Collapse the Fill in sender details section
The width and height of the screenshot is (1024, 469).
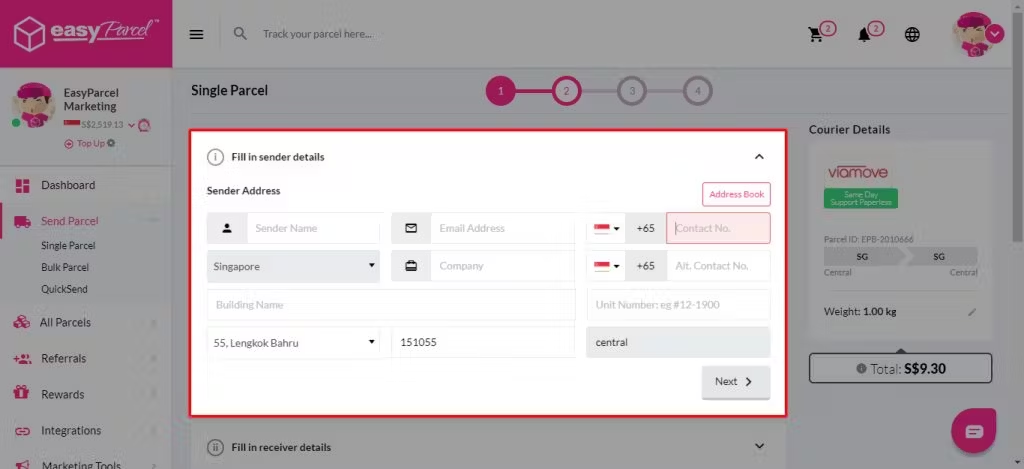click(x=759, y=157)
